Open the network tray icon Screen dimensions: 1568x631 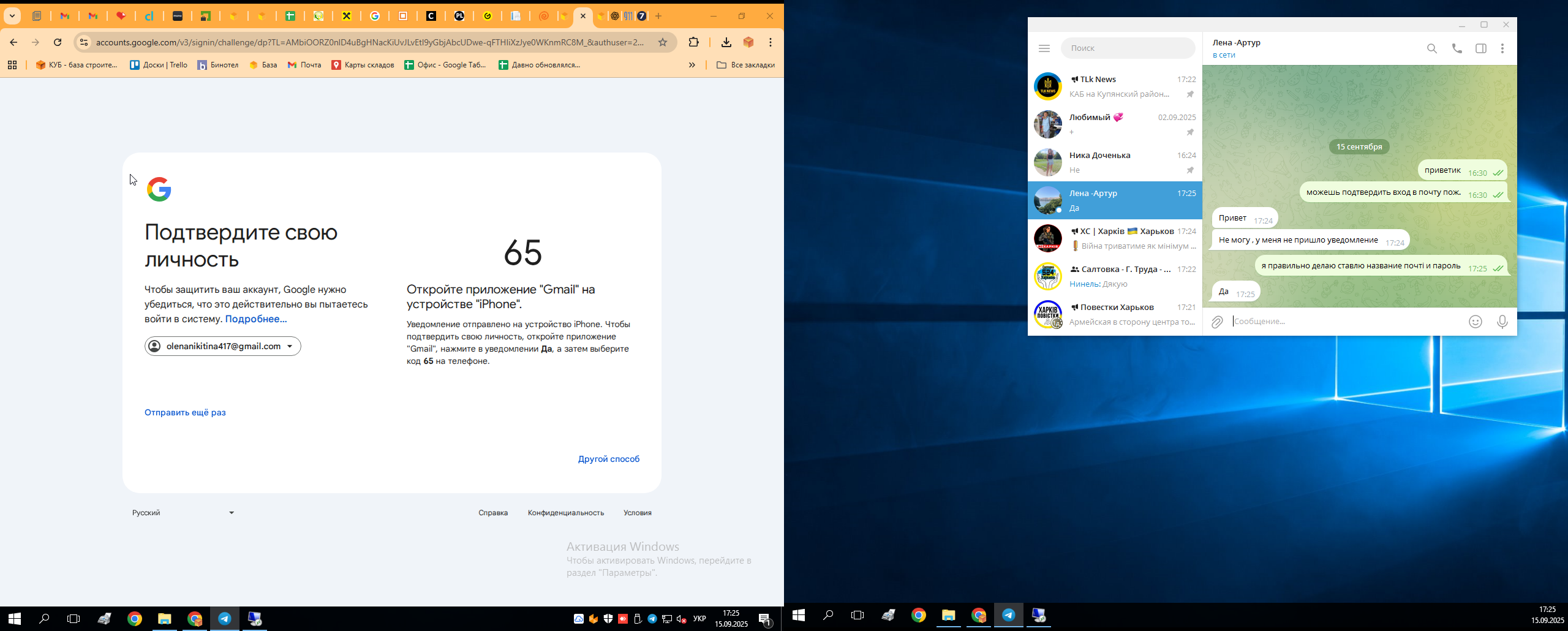pos(667,619)
